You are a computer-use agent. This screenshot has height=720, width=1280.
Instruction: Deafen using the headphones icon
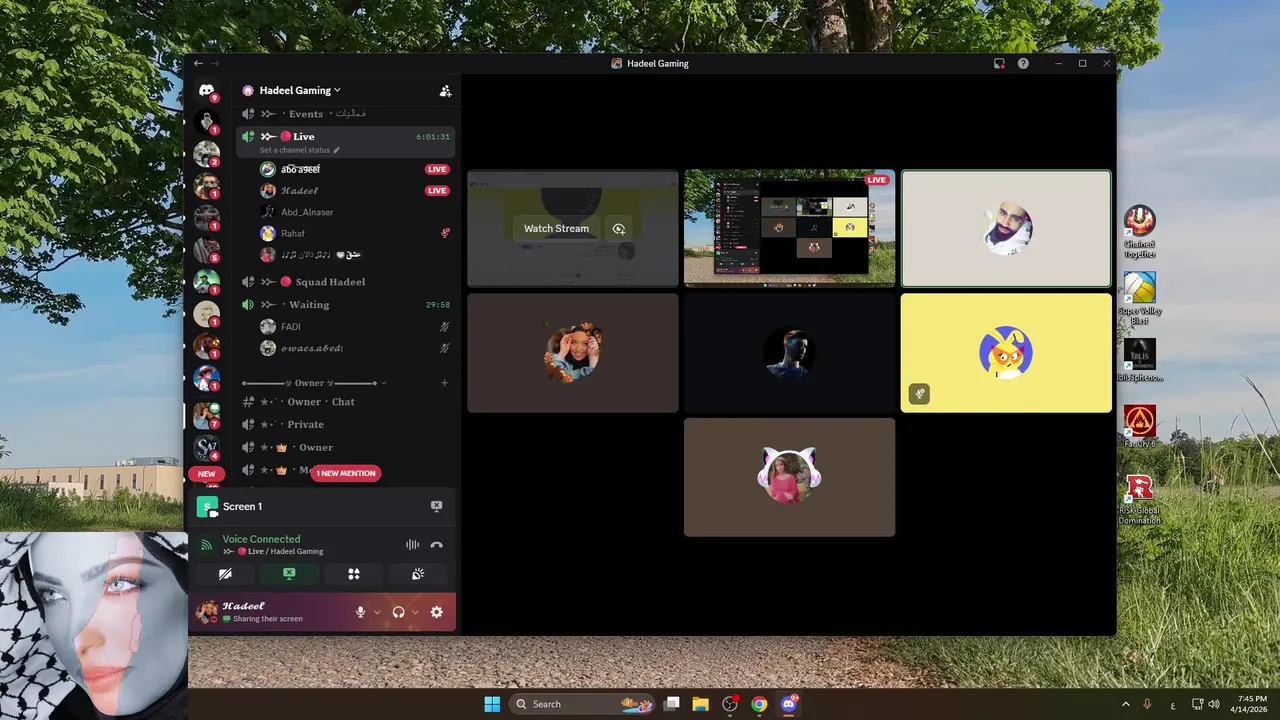coord(398,612)
